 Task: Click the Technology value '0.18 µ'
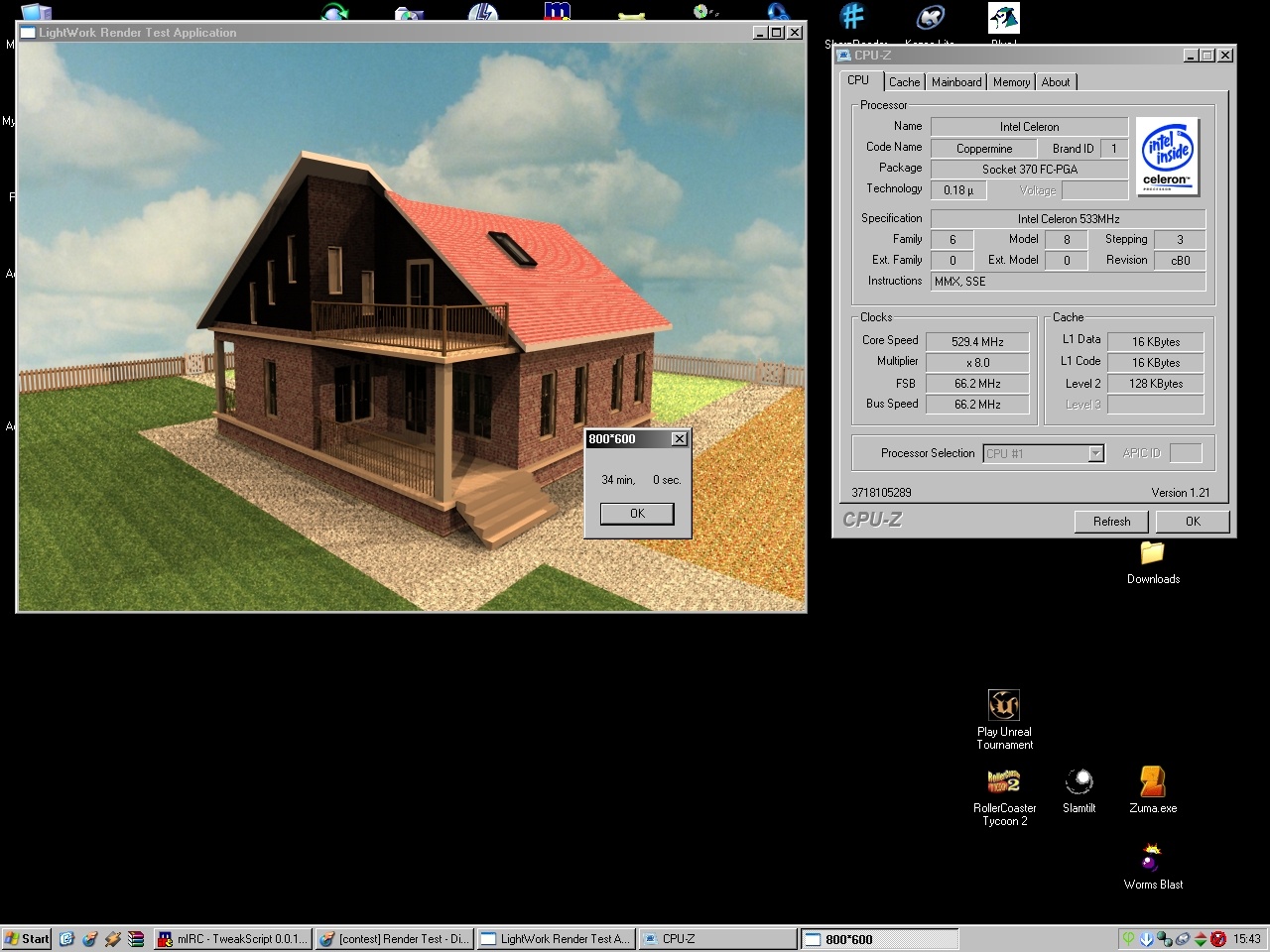tap(958, 190)
